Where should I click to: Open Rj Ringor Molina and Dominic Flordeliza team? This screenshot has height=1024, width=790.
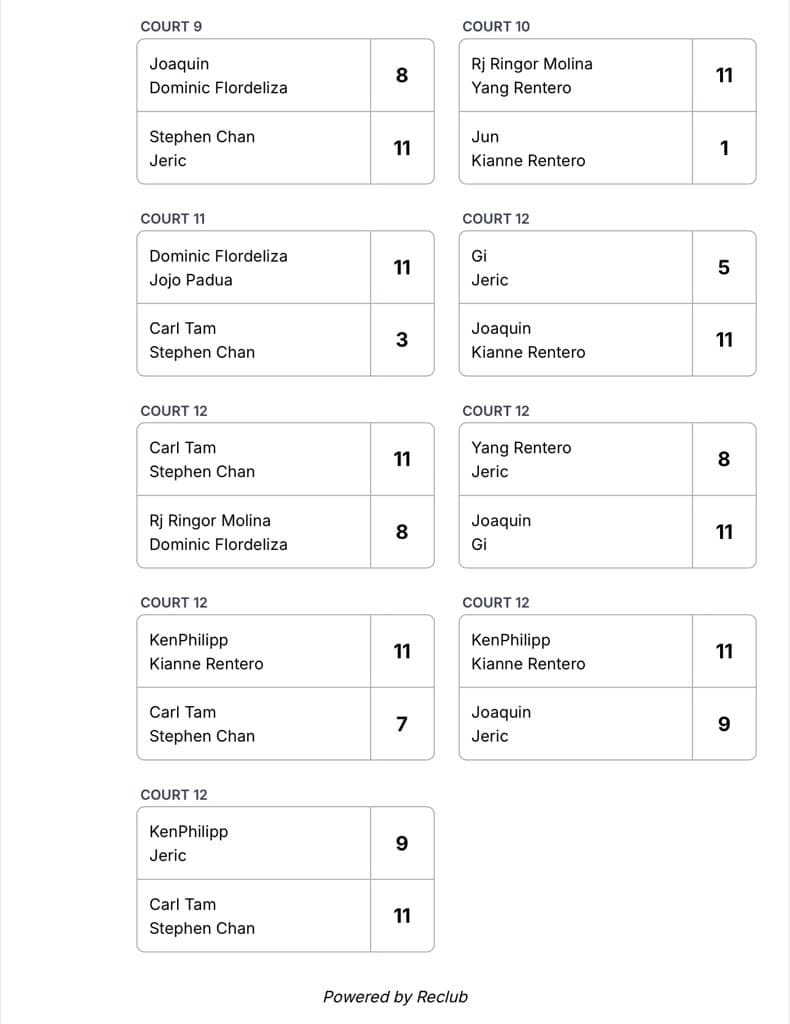coord(285,532)
